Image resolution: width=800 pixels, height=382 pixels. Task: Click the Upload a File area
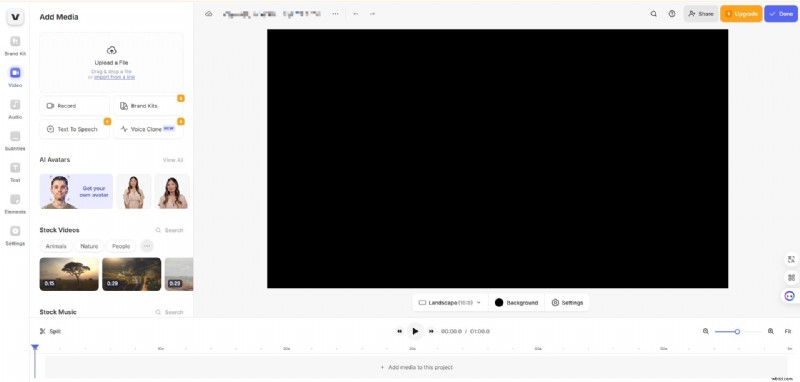(111, 62)
